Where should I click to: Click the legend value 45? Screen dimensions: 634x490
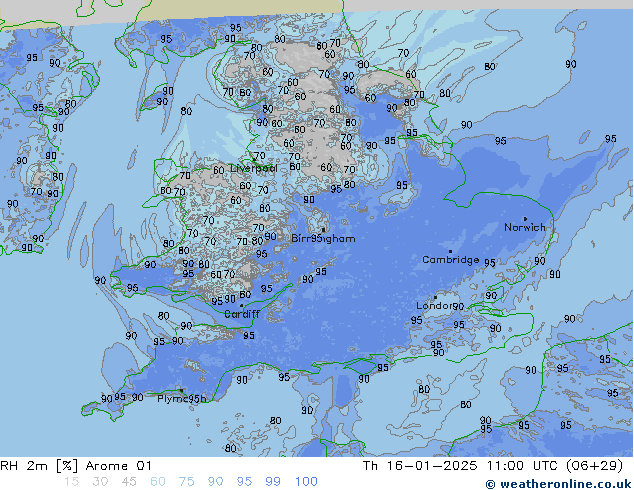pos(129,482)
